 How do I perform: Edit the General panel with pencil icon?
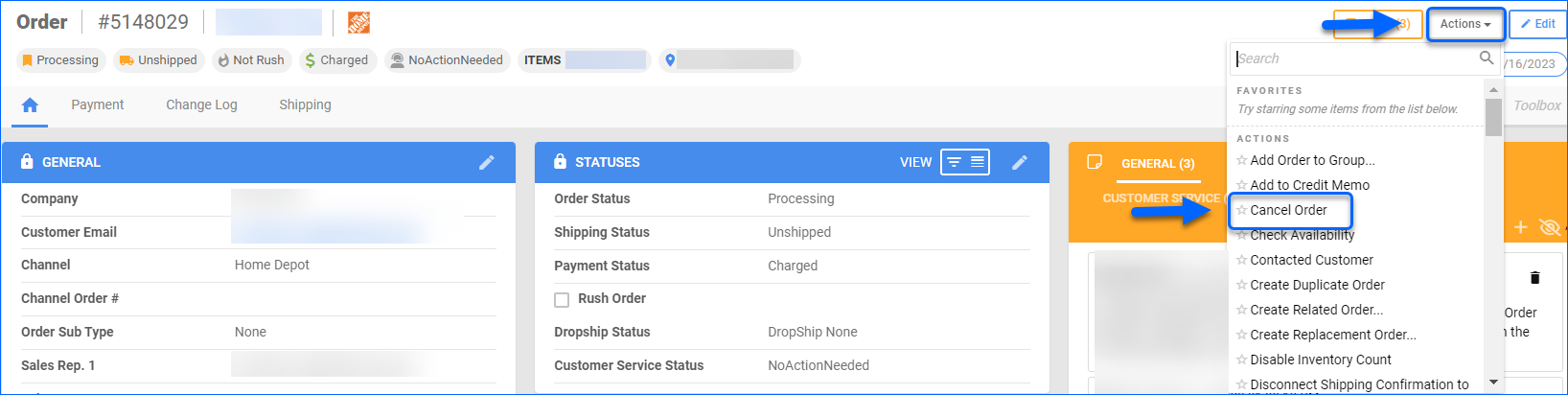pyautogui.click(x=487, y=163)
